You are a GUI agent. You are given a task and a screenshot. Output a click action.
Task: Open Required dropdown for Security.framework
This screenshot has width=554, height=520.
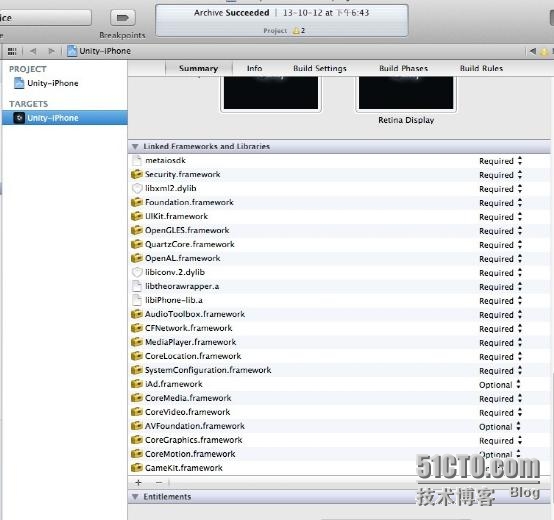[x=501, y=175]
